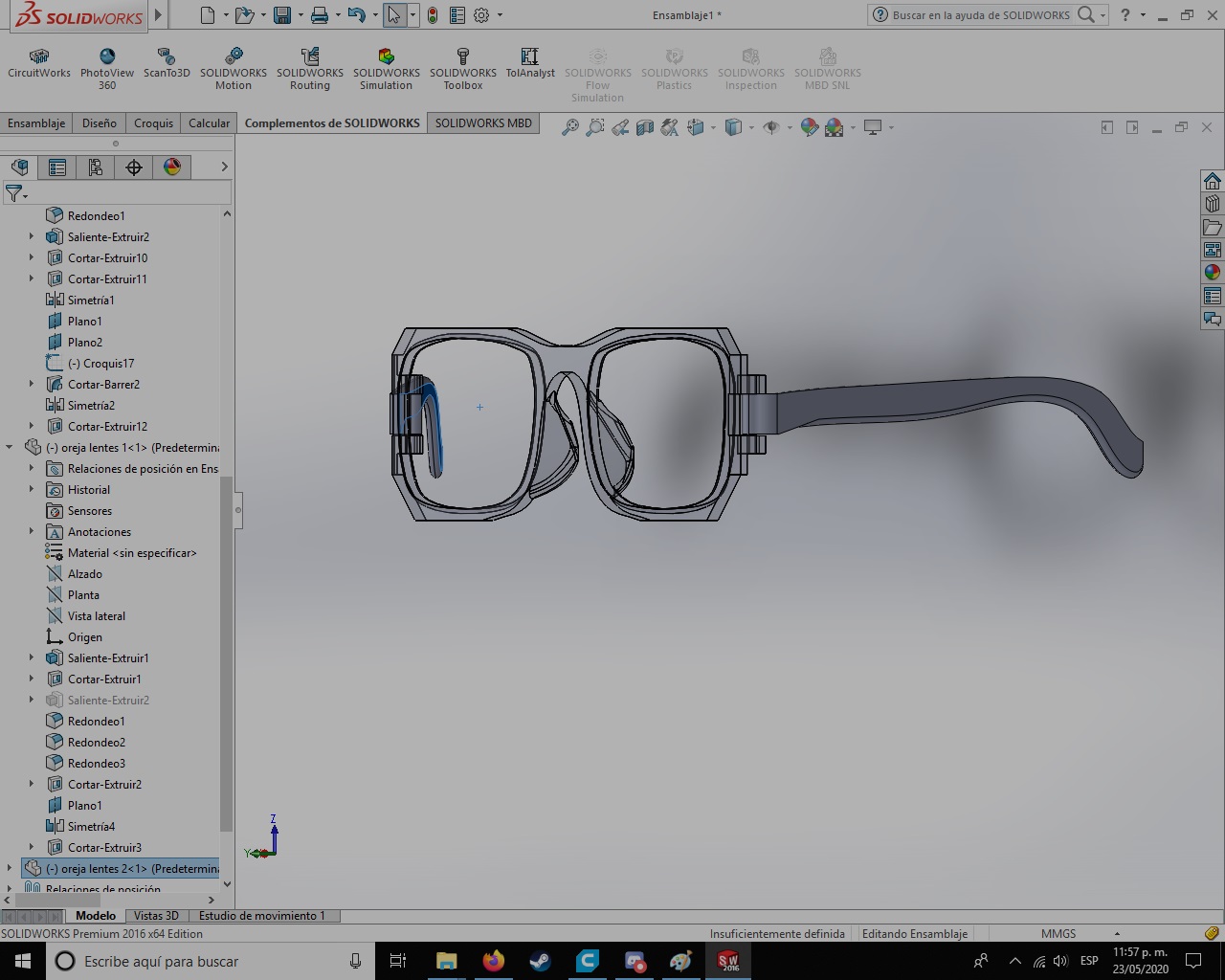Expand the Cortar-Extruir3 feature
Image resolution: width=1225 pixels, height=980 pixels.
[32, 848]
